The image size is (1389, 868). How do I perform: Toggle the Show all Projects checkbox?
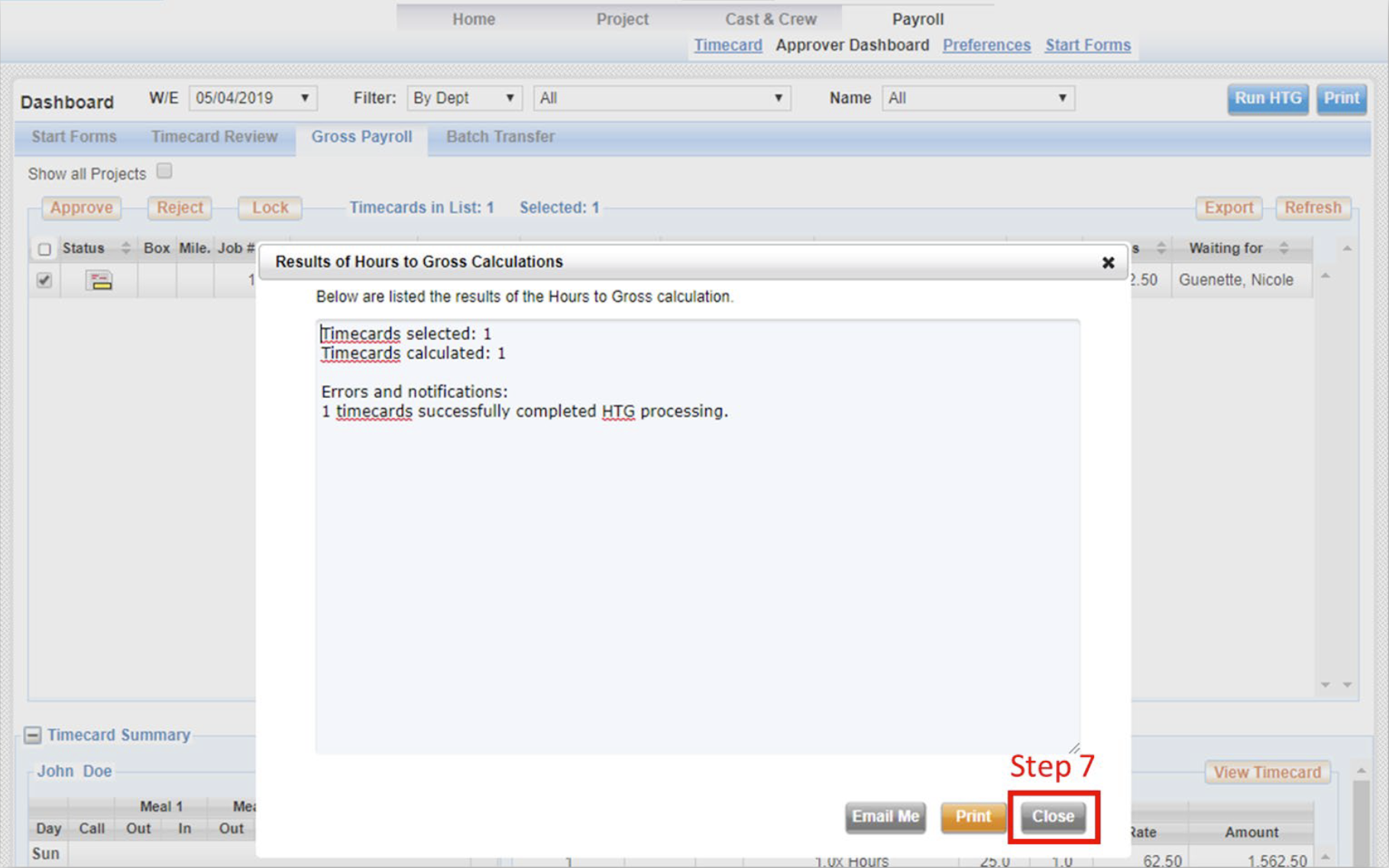[x=164, y=171]
